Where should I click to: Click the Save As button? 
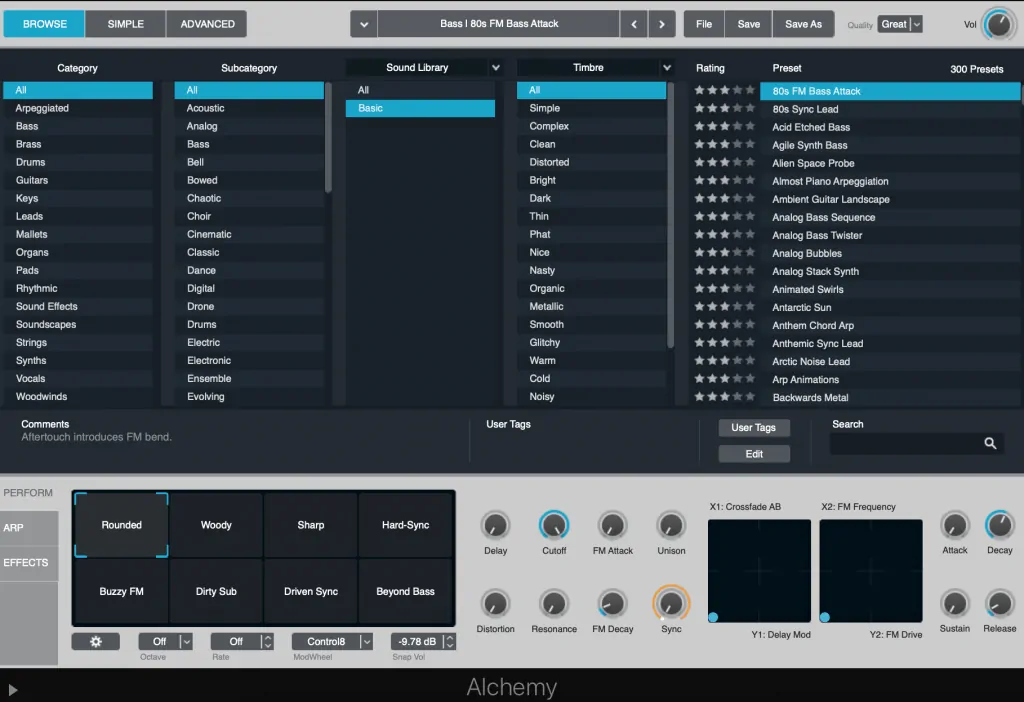[x=803, y=24]
